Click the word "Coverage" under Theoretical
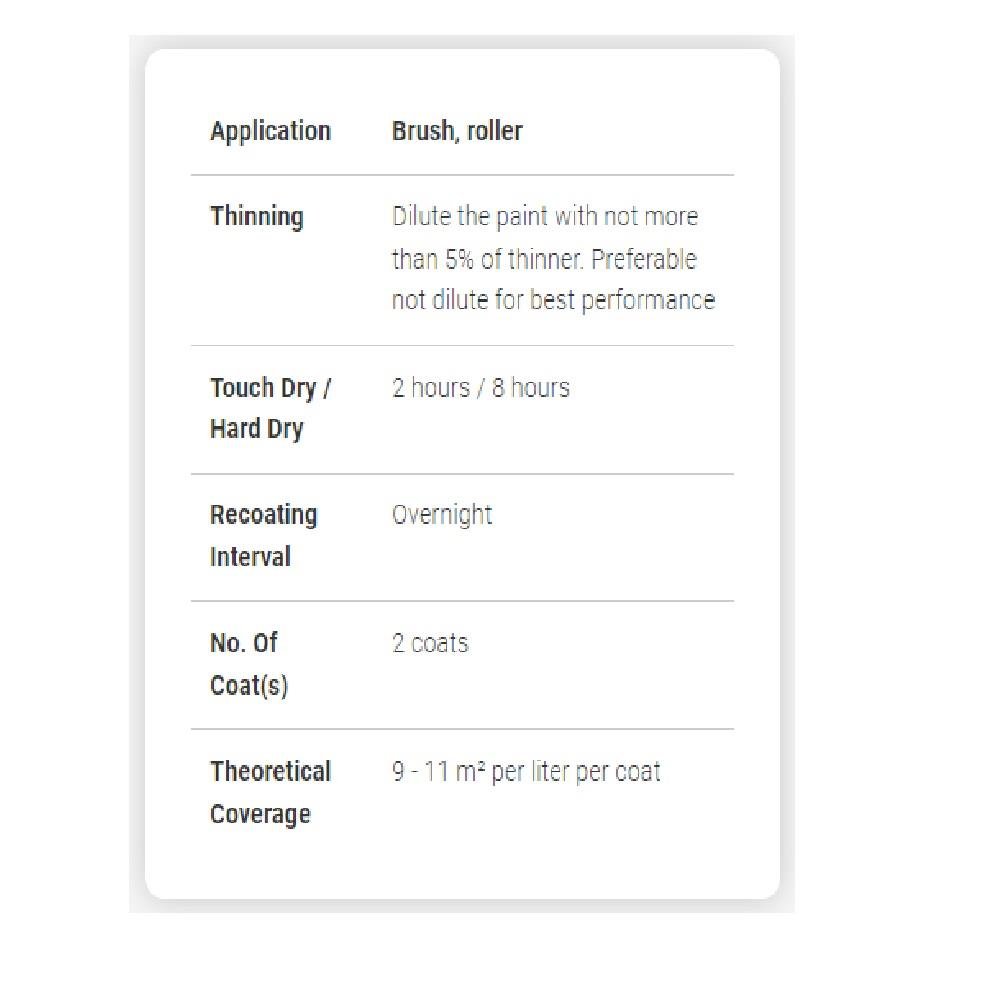Viewport: 1000px width, 1000px height. click(260, 814)
